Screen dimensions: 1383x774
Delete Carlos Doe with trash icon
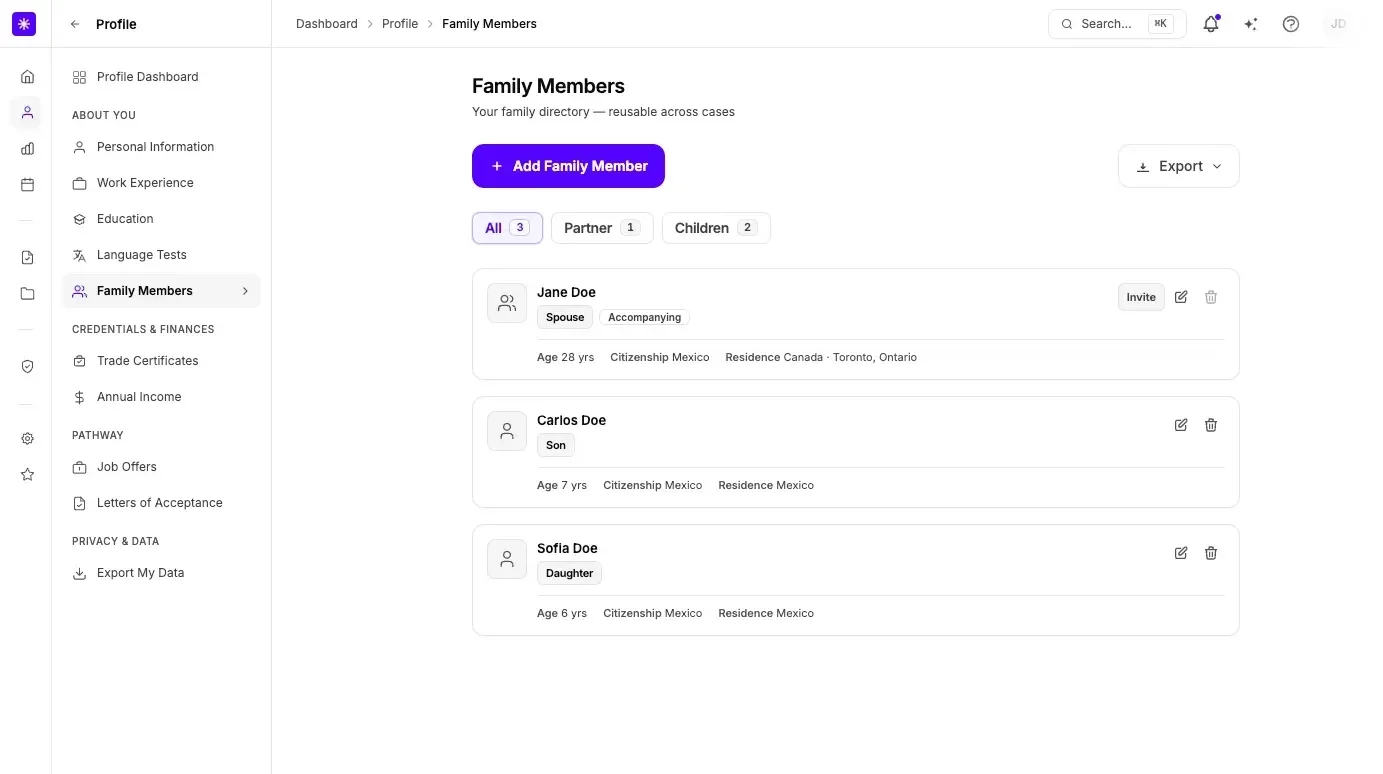click(1211, 425)
